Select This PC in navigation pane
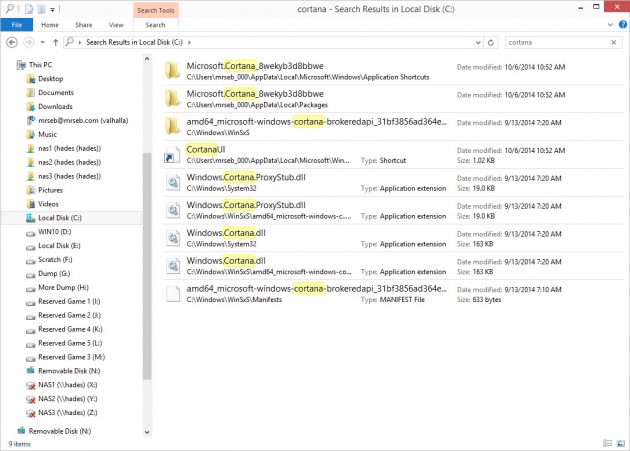This screenshot has width=630, height=451. 40,65
